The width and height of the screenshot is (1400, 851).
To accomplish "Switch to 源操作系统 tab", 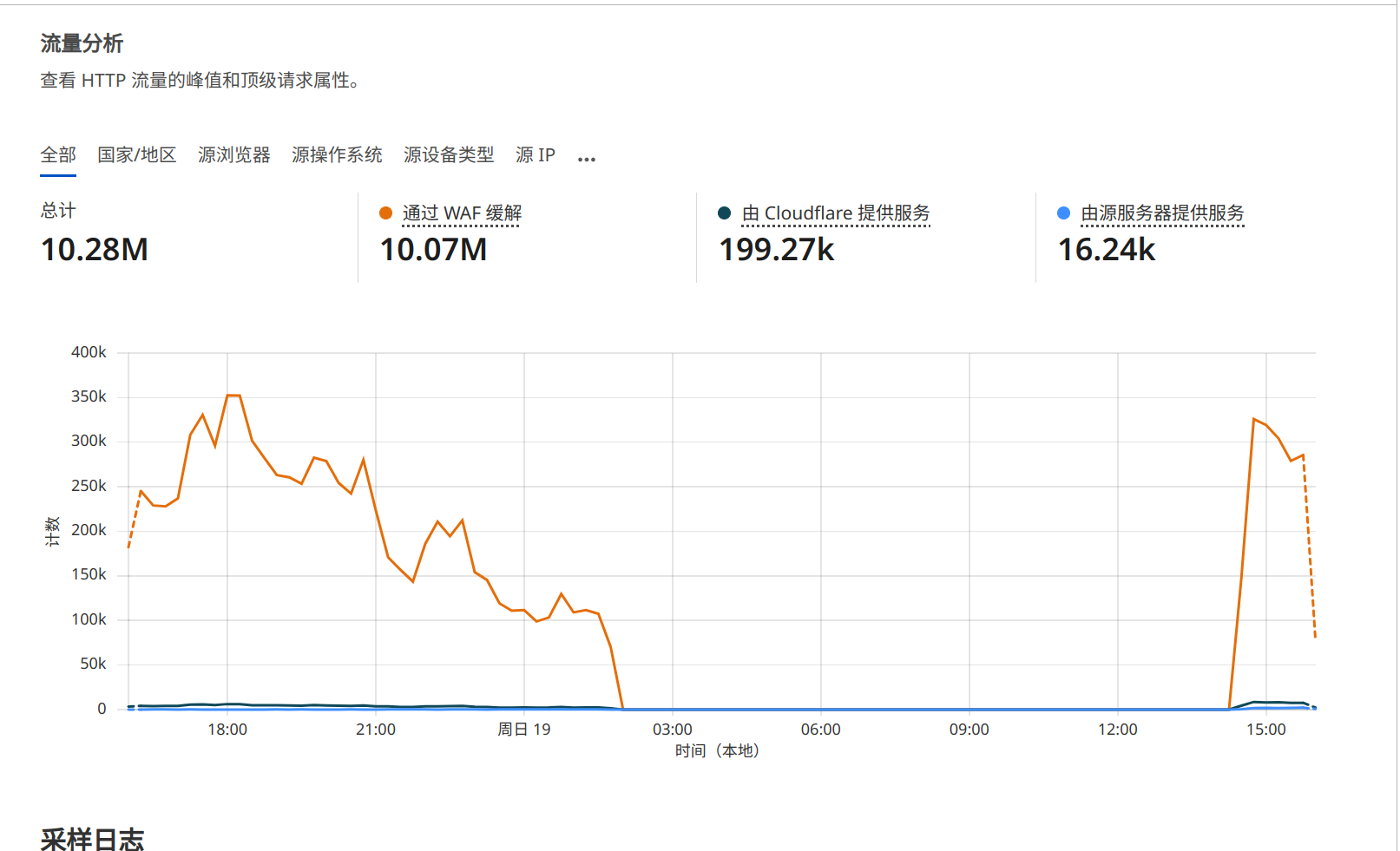I will point(337,155).
